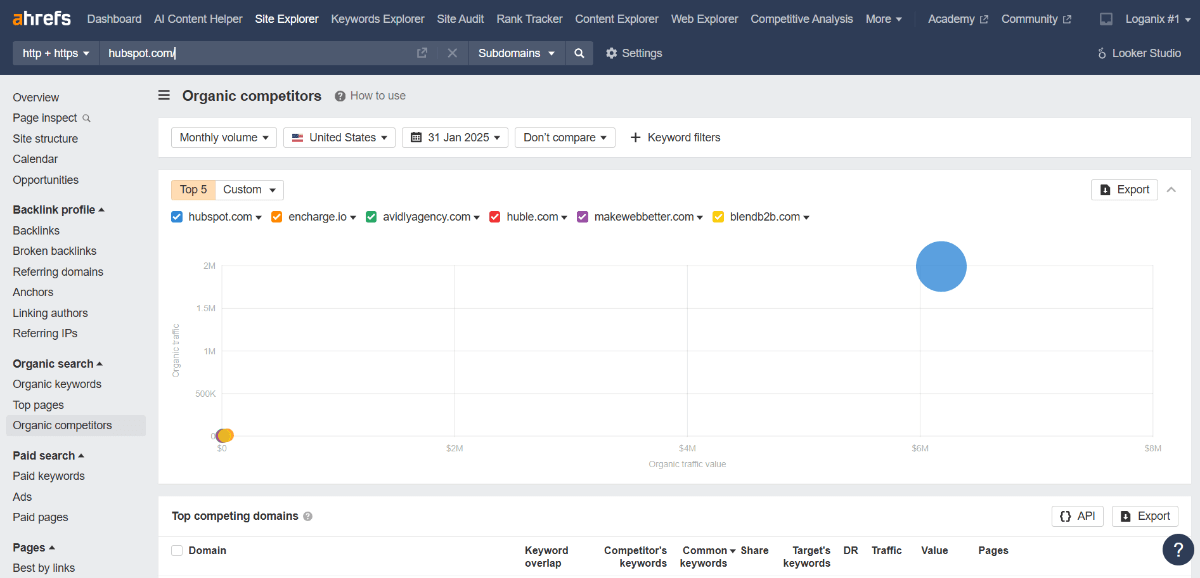Click the Ahrefs logo
The height and width of the screenshot is (578, 1200).
pos(43,19)
